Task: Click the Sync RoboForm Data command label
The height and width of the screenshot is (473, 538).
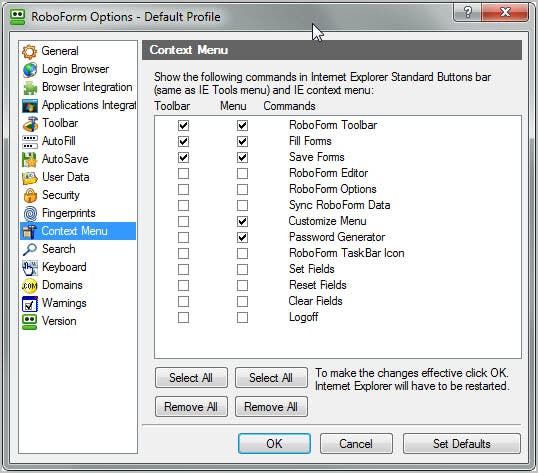Action: (x=340, y=205)
